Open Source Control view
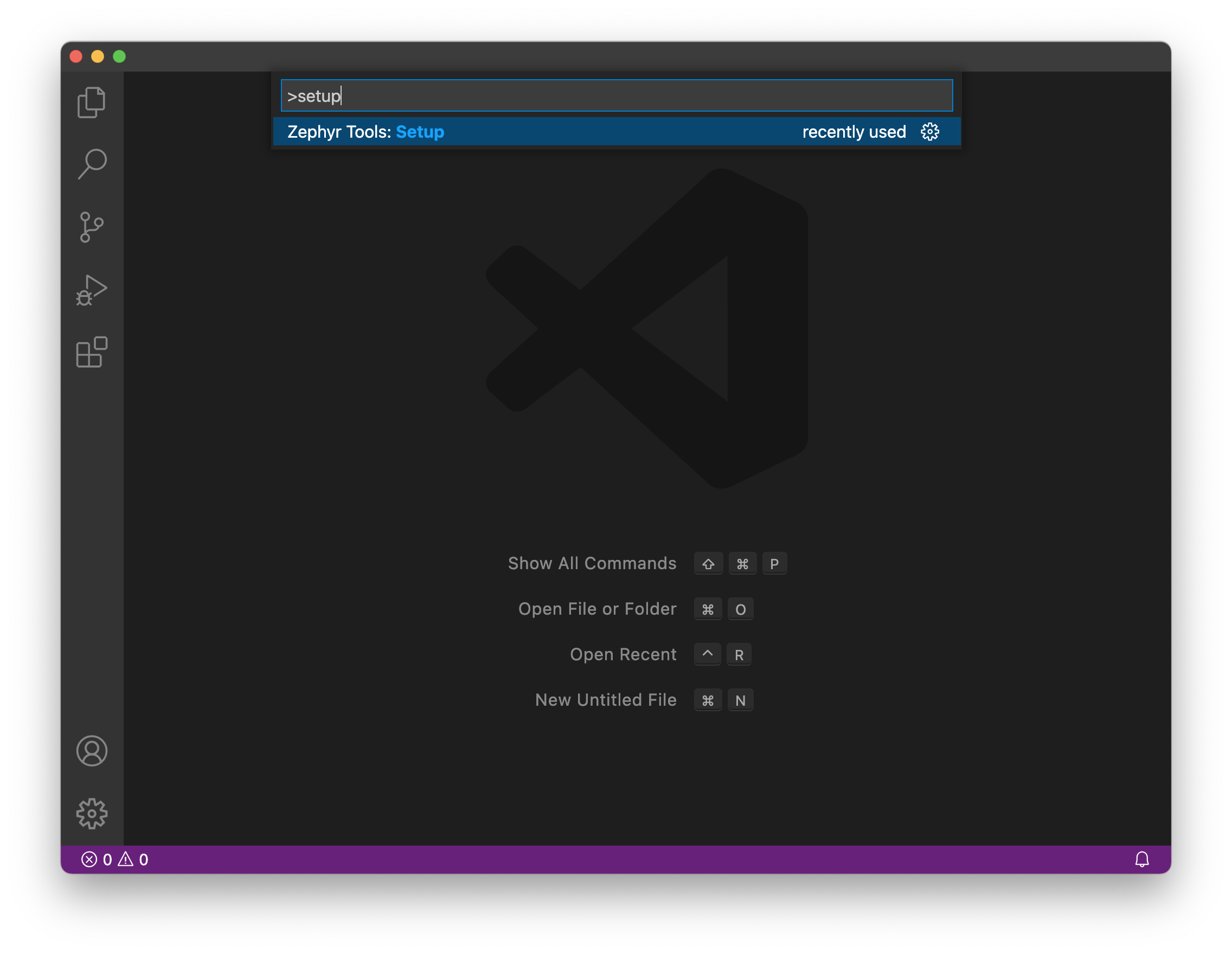This screenshot has width=1232, height=954. pyautogui.click(x=92, y=227)
